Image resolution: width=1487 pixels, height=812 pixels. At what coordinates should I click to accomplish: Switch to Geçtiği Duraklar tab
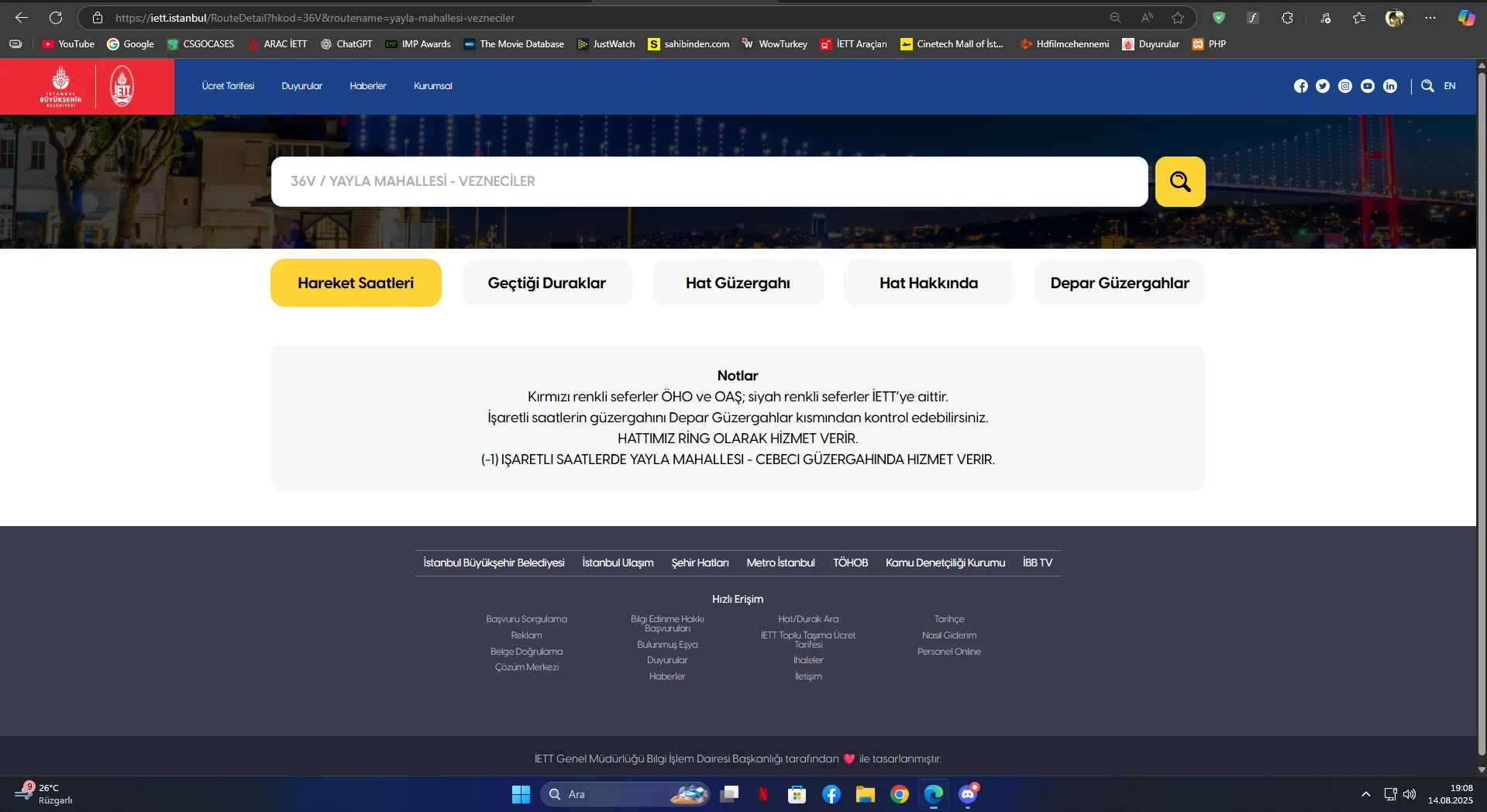click(x=546, y=283)
